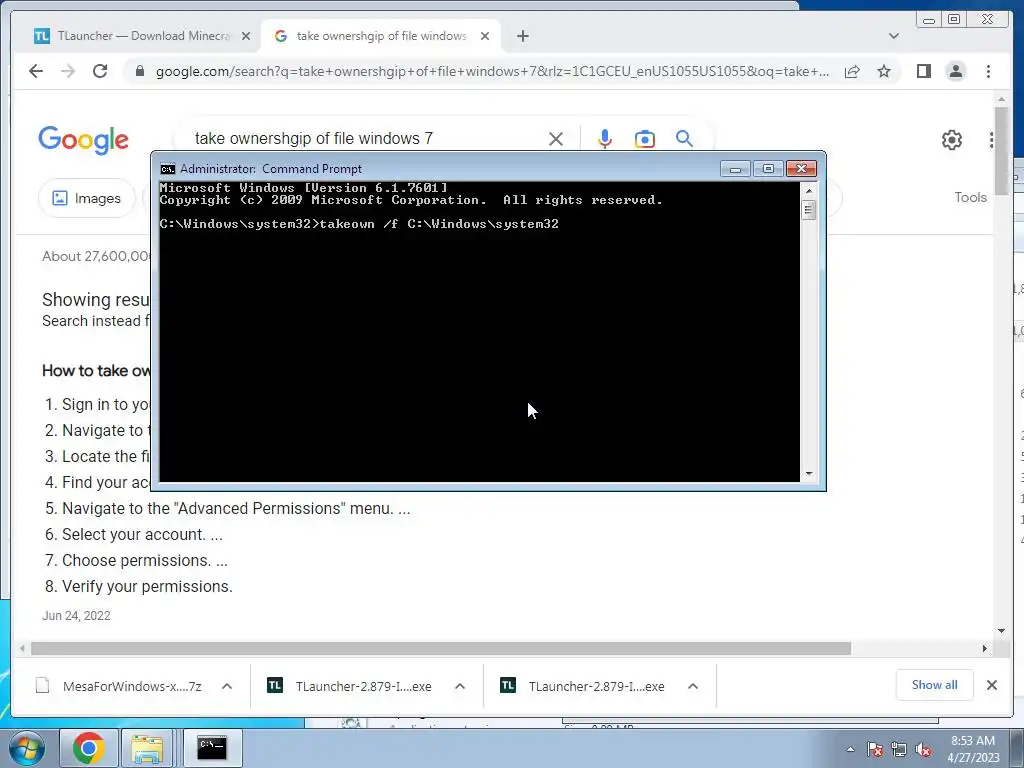The width and height of the screenshot is (1024, 768).
Task: Click the 'Jun 24, 2022' date text
Action: [x=76, y=616]
